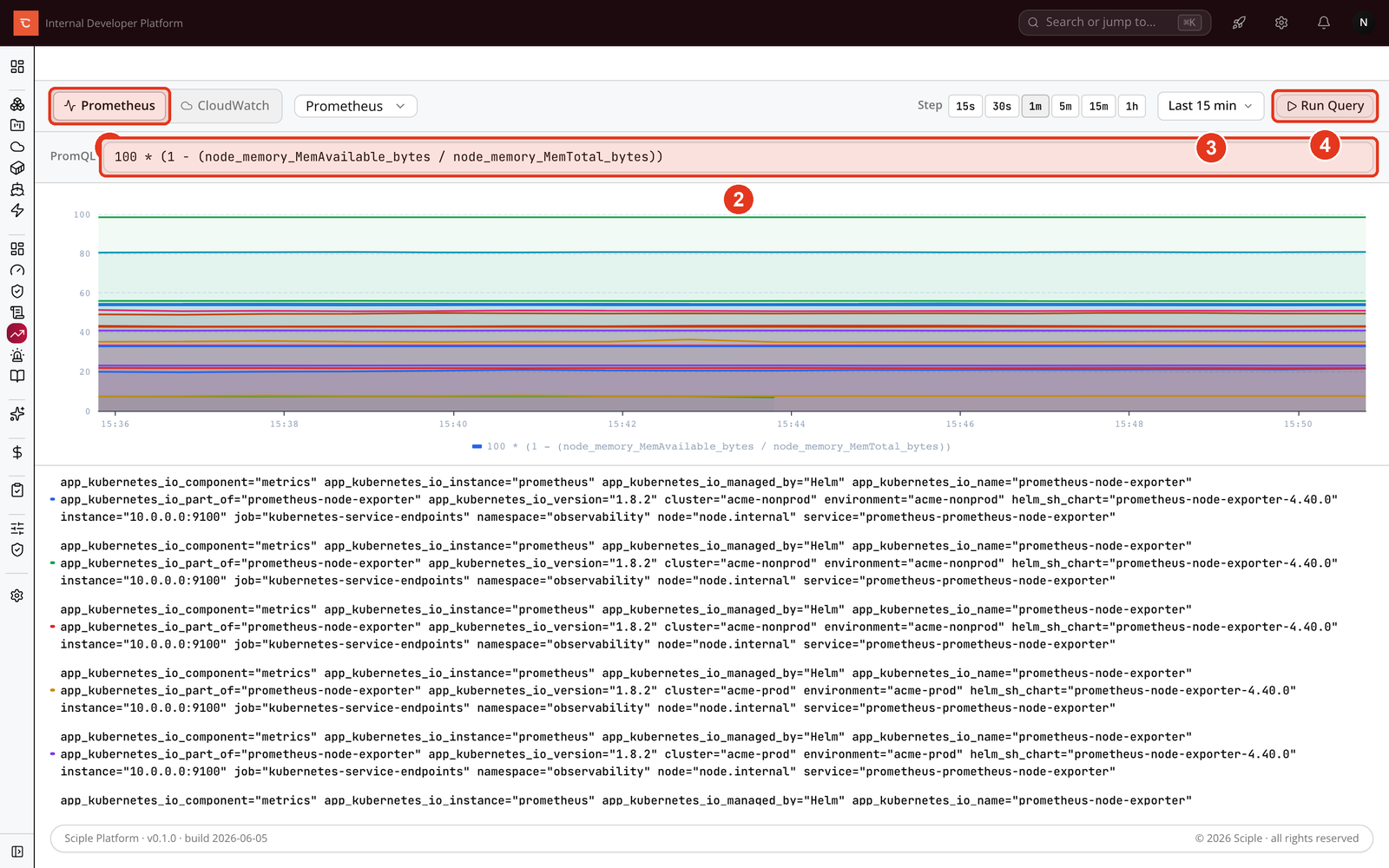Set step interval to 30s
Image resolution: width=1389 pixels, height=868 pixels.
click(x=1002, y=106)
